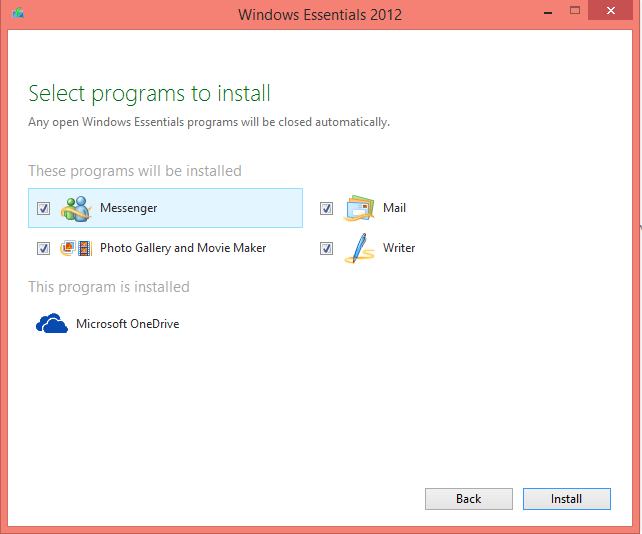Uncheck Photo Gallery and Movie Maker checkbox
642x534 pixels.
[43, 248]
